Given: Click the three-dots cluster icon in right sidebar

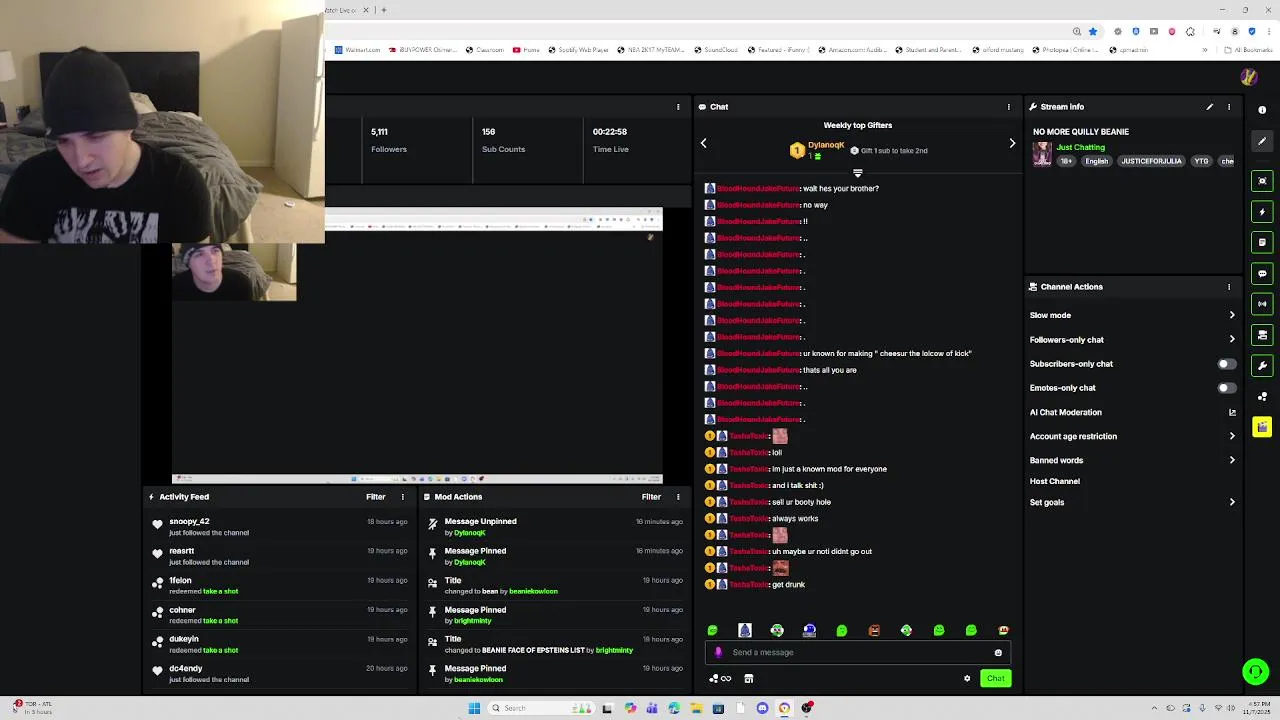Looking at the screenshot, I should click(1262, 397).
